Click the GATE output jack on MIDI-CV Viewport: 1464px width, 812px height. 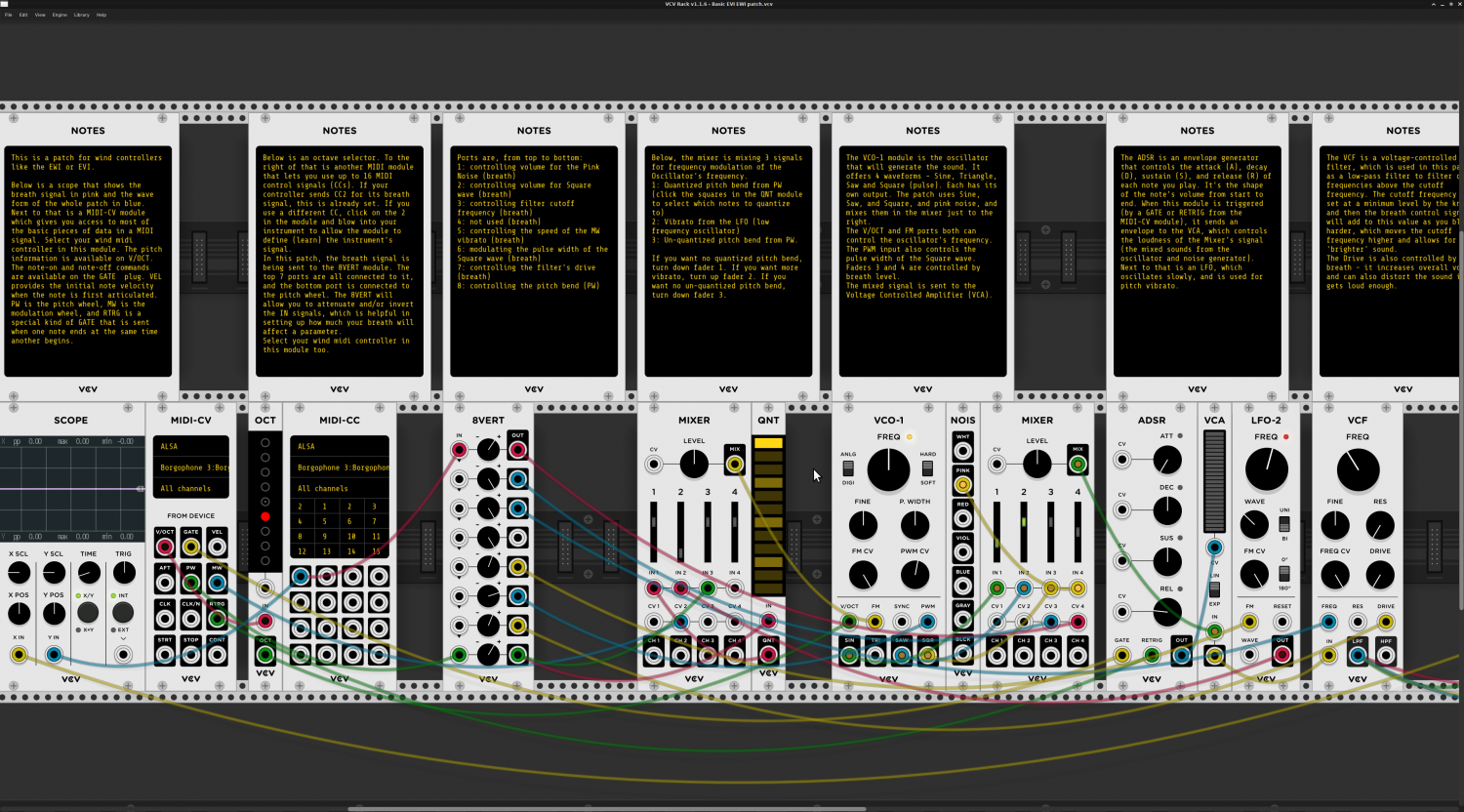[x=191, y=548]
